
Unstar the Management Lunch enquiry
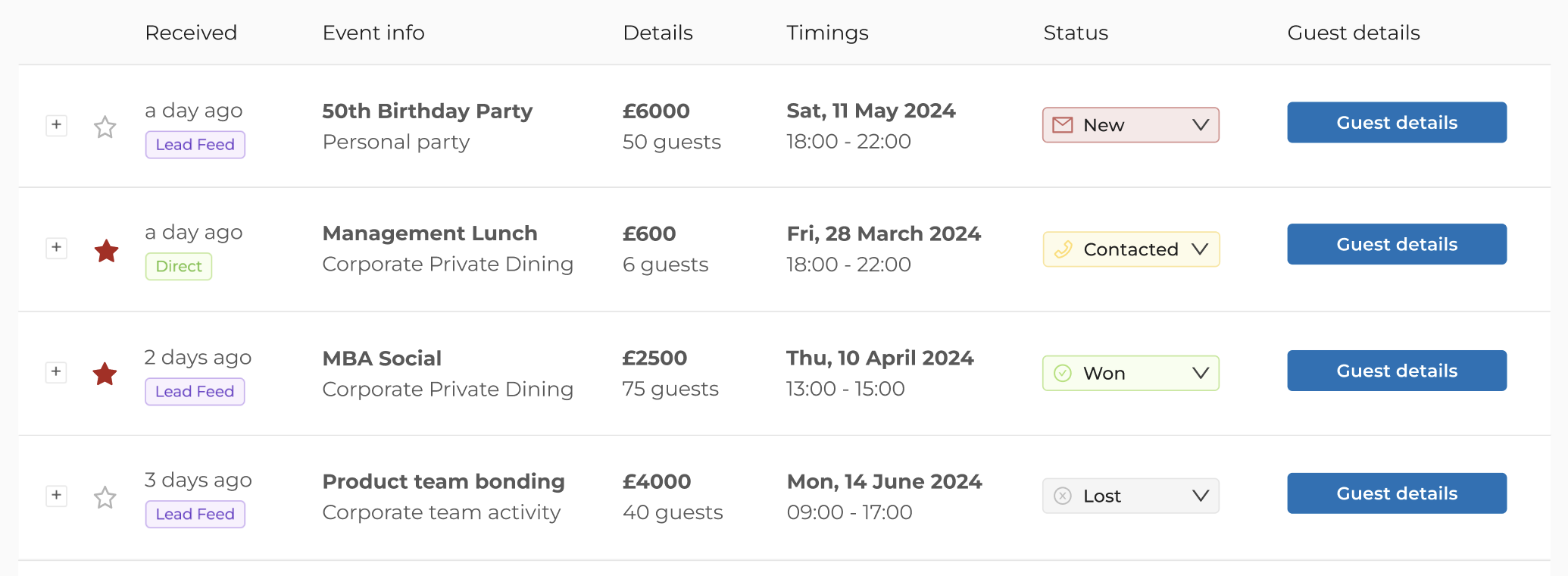[106, 250]
